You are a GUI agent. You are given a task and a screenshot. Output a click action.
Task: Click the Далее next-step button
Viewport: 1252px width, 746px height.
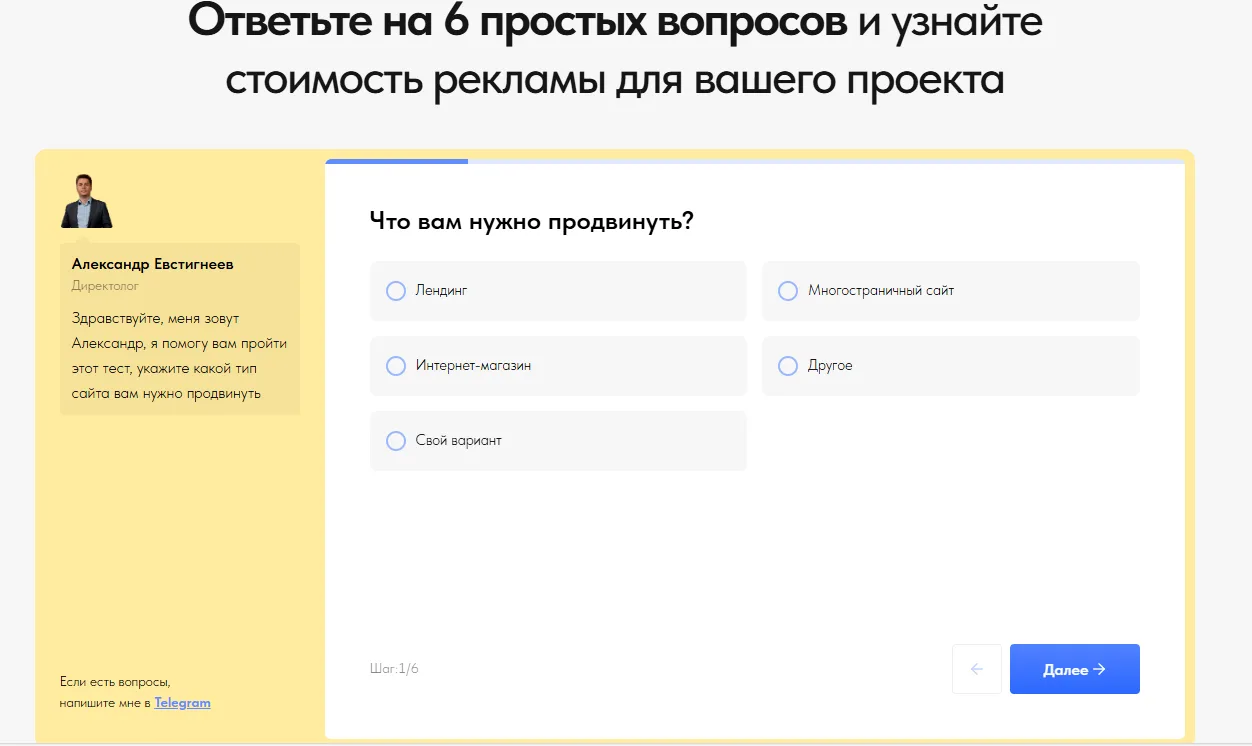tap(1074, 669)
